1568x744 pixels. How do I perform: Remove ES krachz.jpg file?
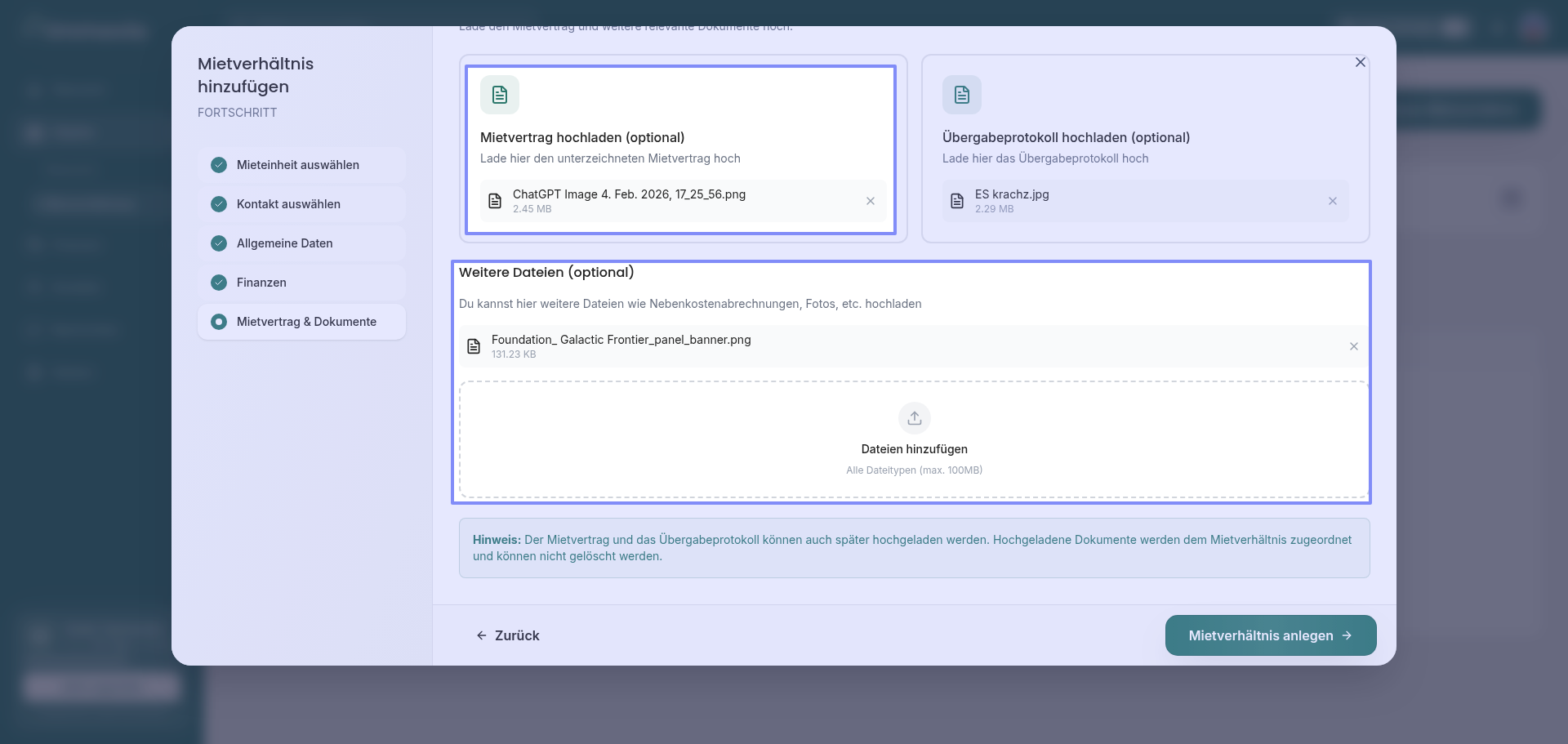[x=1332, y=201]
